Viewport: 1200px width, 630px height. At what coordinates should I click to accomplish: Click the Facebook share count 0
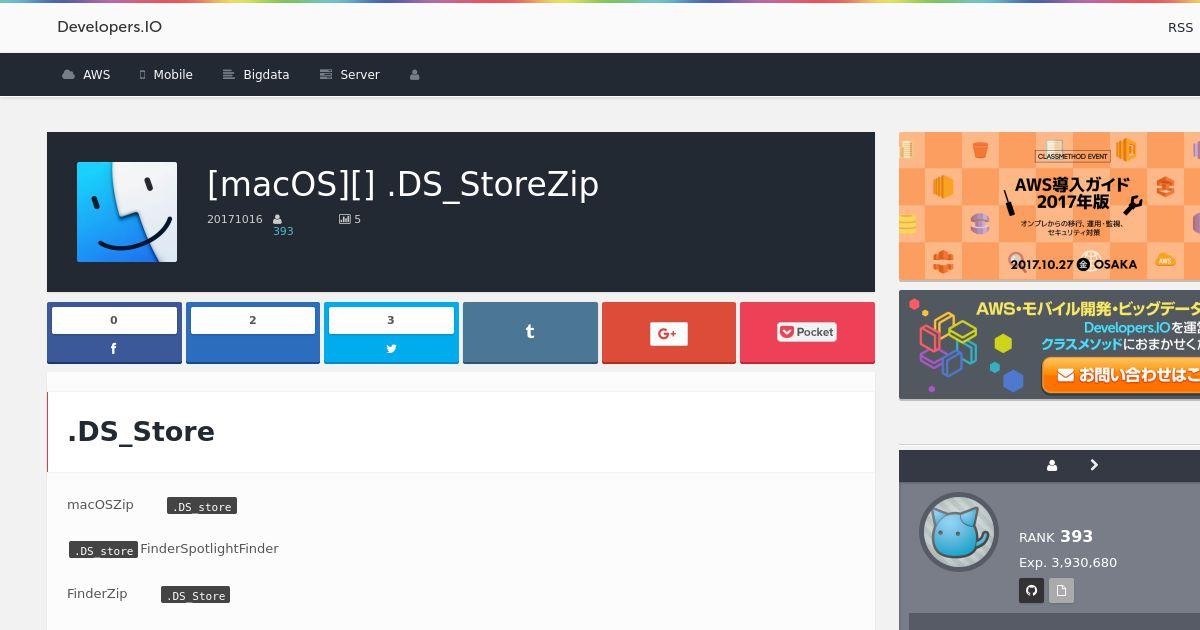point(114,320)
